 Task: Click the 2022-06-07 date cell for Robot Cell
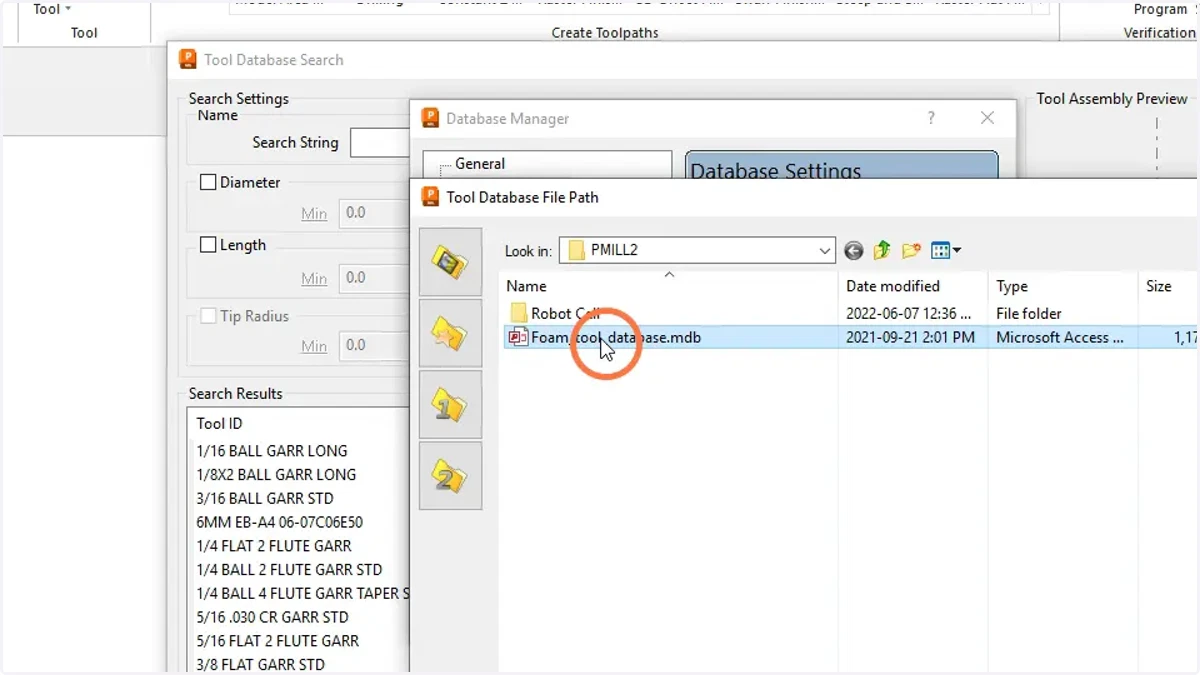[x=908, y=313]
